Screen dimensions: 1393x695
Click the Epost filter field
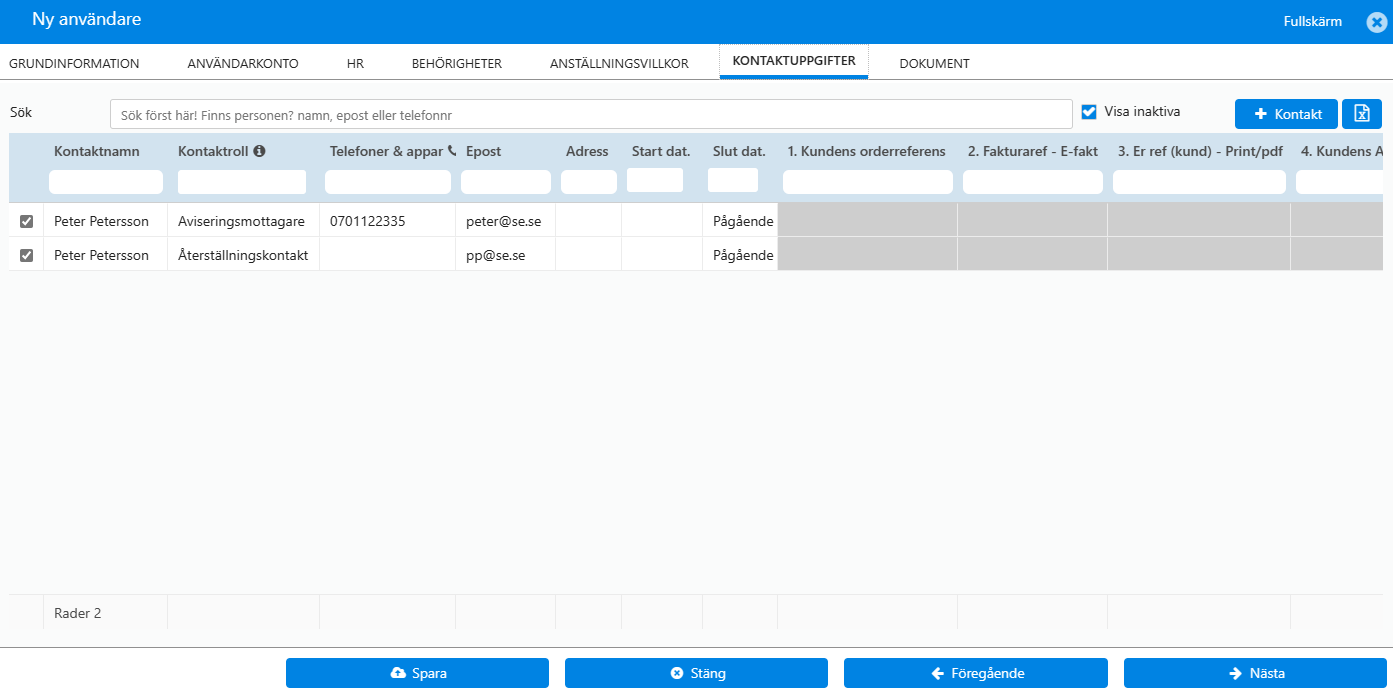(506, 182)
